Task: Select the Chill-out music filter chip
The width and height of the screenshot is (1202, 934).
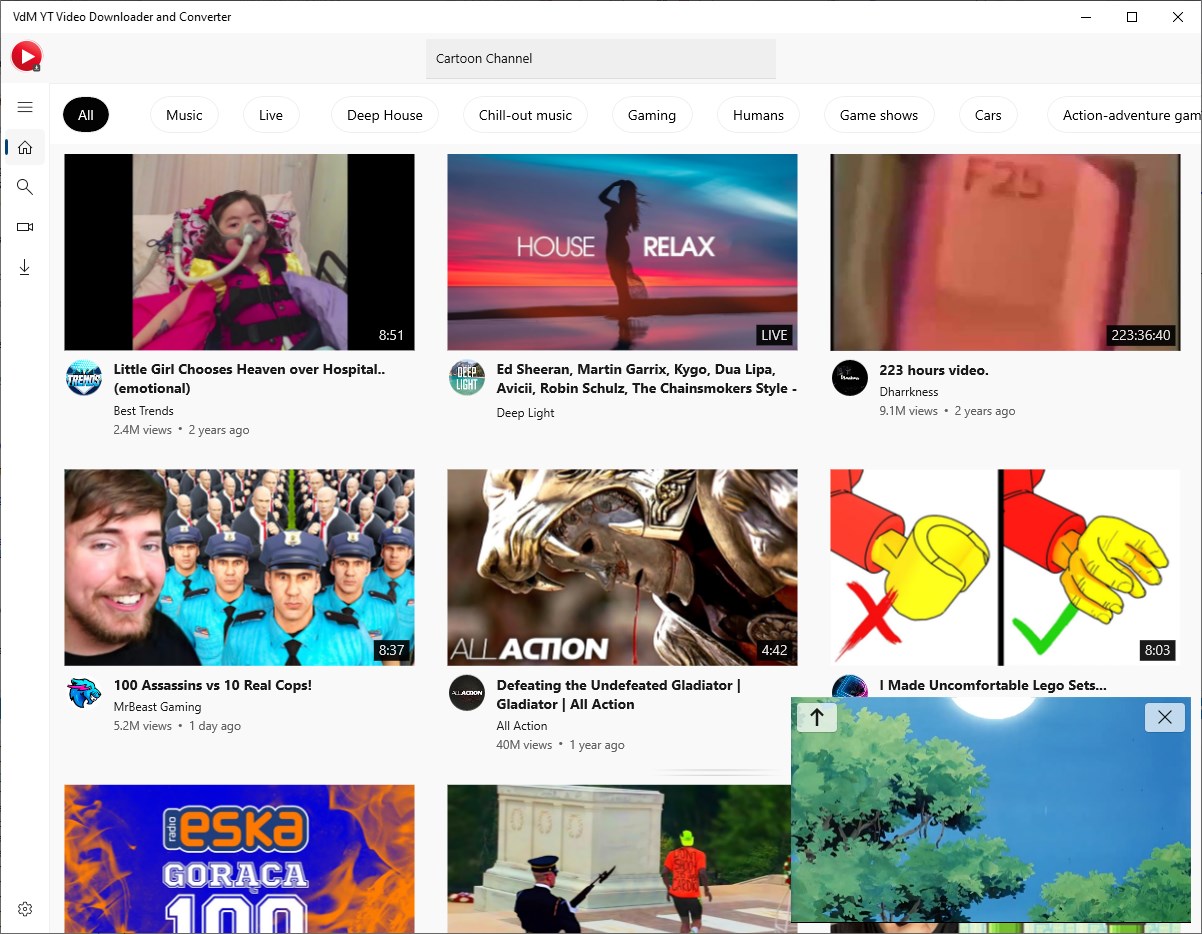Action: (x=525, y=115)
